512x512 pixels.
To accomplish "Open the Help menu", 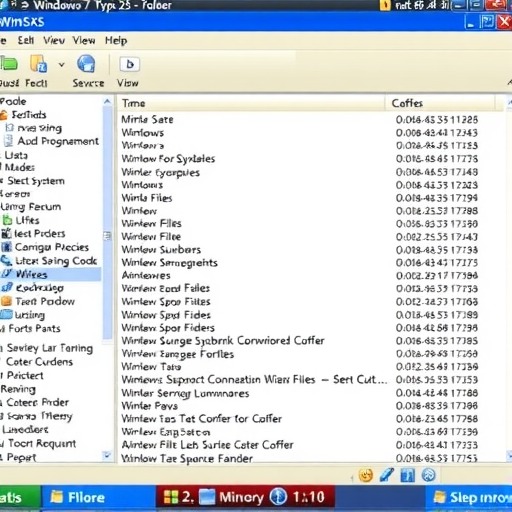I will click(116, 41).
